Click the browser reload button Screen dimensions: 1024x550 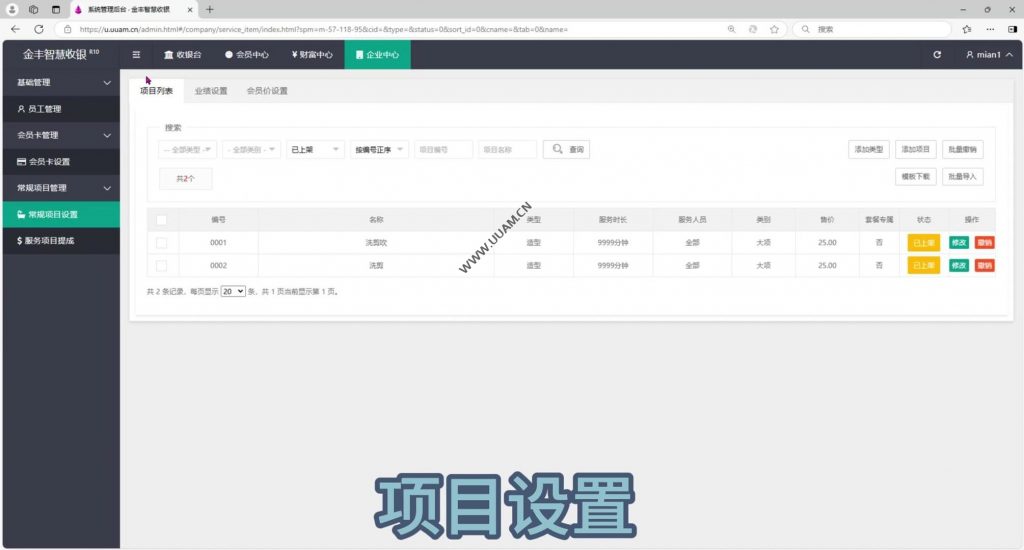point(39,29)
